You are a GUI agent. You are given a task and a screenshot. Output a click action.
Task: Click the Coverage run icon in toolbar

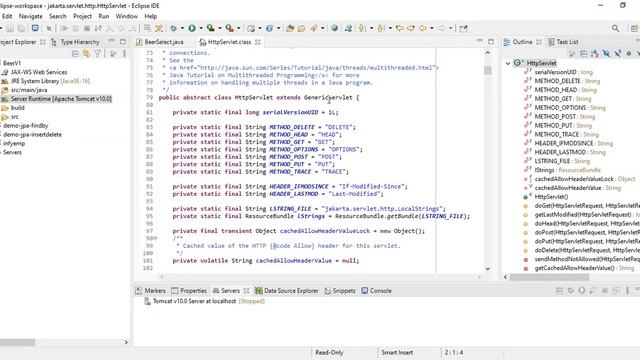[211, 28]
